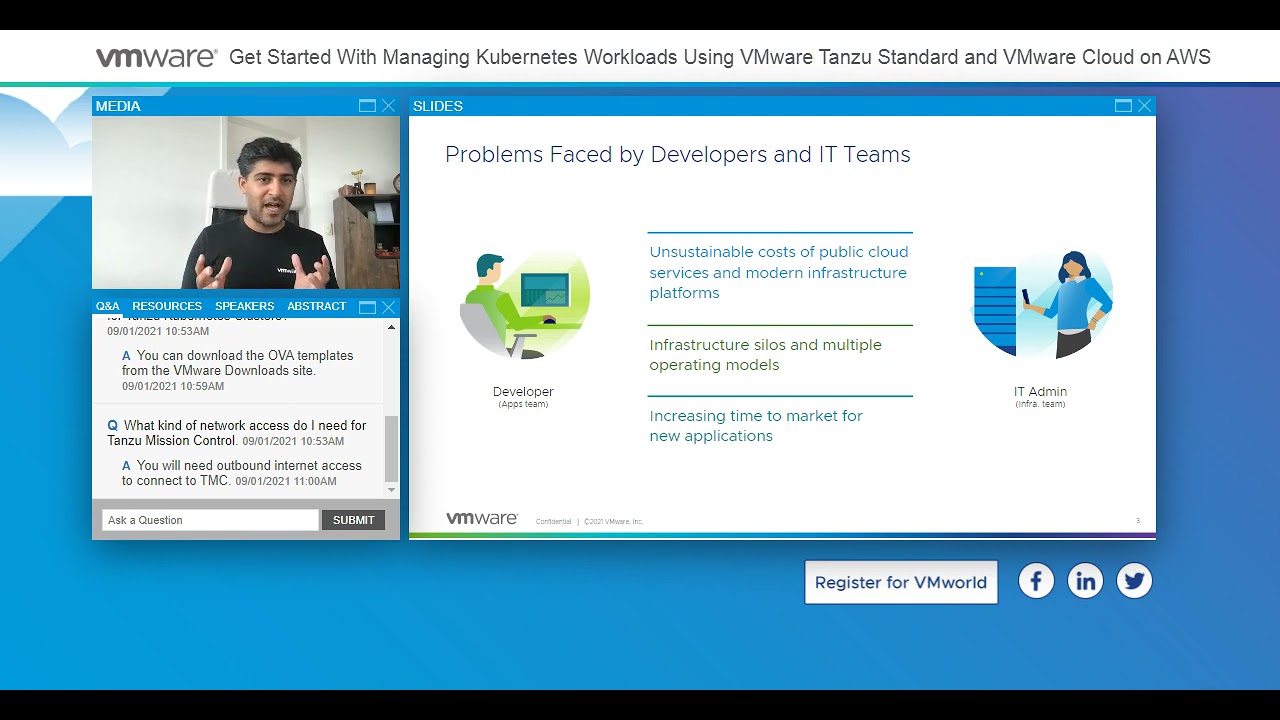Switch to the Q&A tab
Viewport: 1280px width, 720px height.
point(107,306)
